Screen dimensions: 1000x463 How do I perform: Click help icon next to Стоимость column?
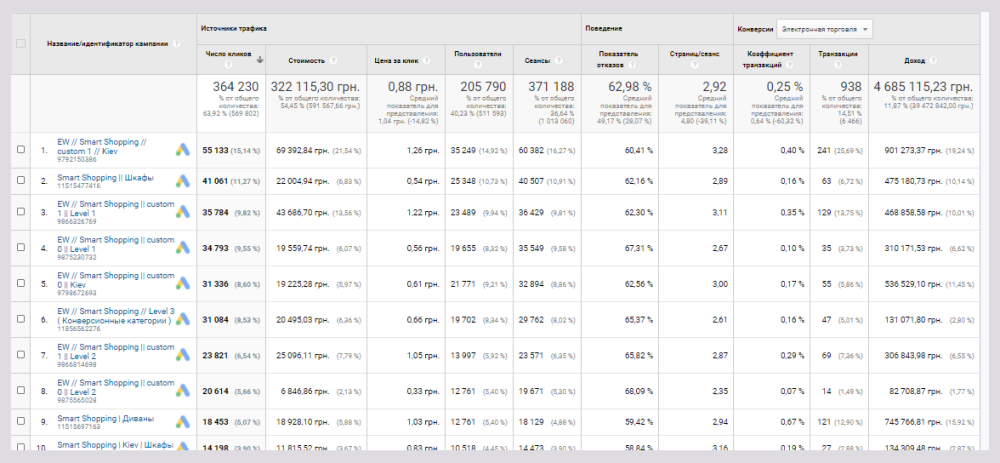333,60
